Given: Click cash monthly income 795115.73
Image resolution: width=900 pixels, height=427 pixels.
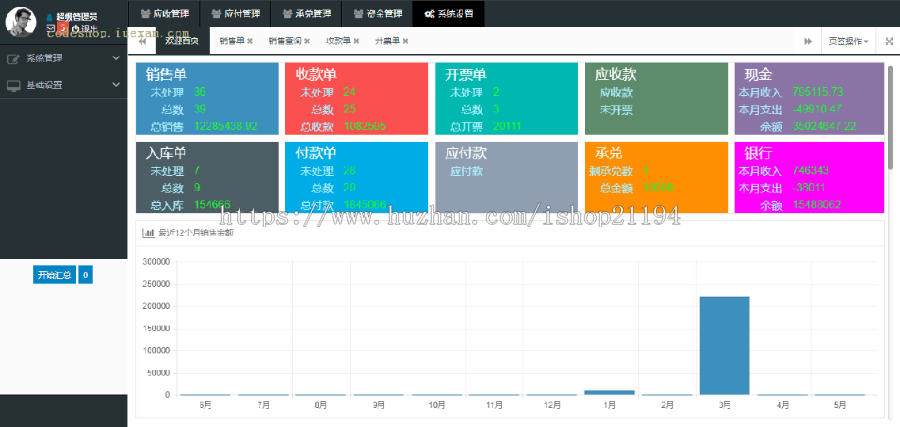Looking at the screenshot, I should (818, 91).
